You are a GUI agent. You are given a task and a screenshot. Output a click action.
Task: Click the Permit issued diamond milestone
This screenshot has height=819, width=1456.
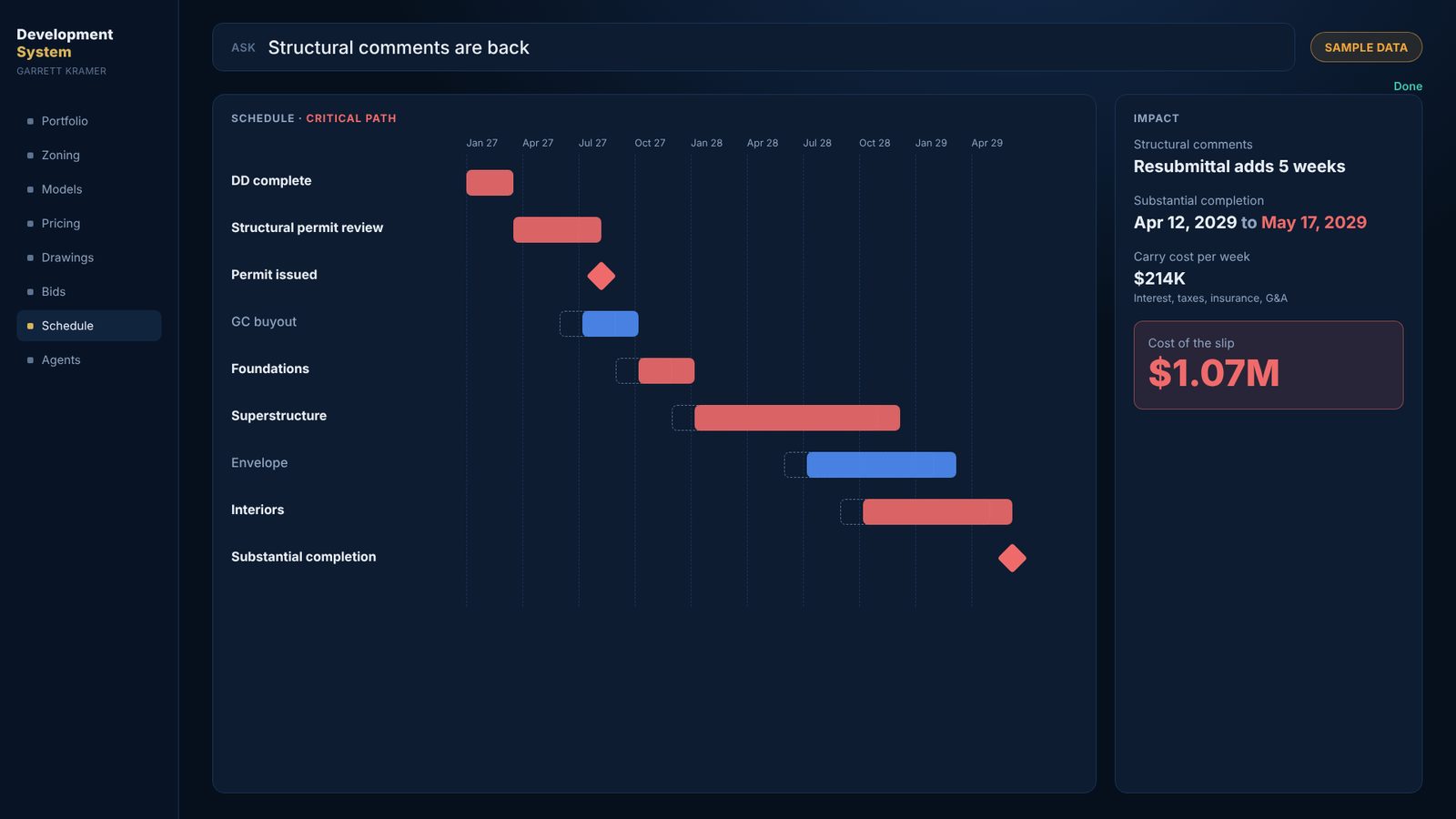pos(602,276)
